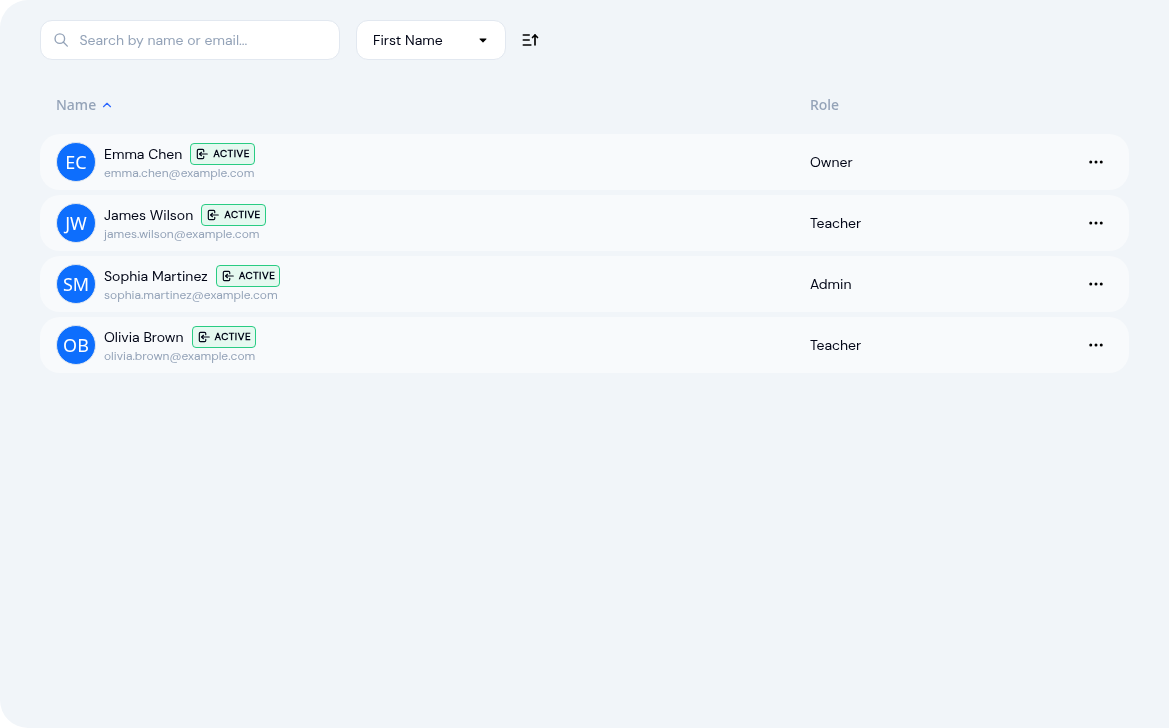Open the First Name sort dropdown
Image resolution: width=1169 pixels, height=728 pixels.
click(431, 40)
